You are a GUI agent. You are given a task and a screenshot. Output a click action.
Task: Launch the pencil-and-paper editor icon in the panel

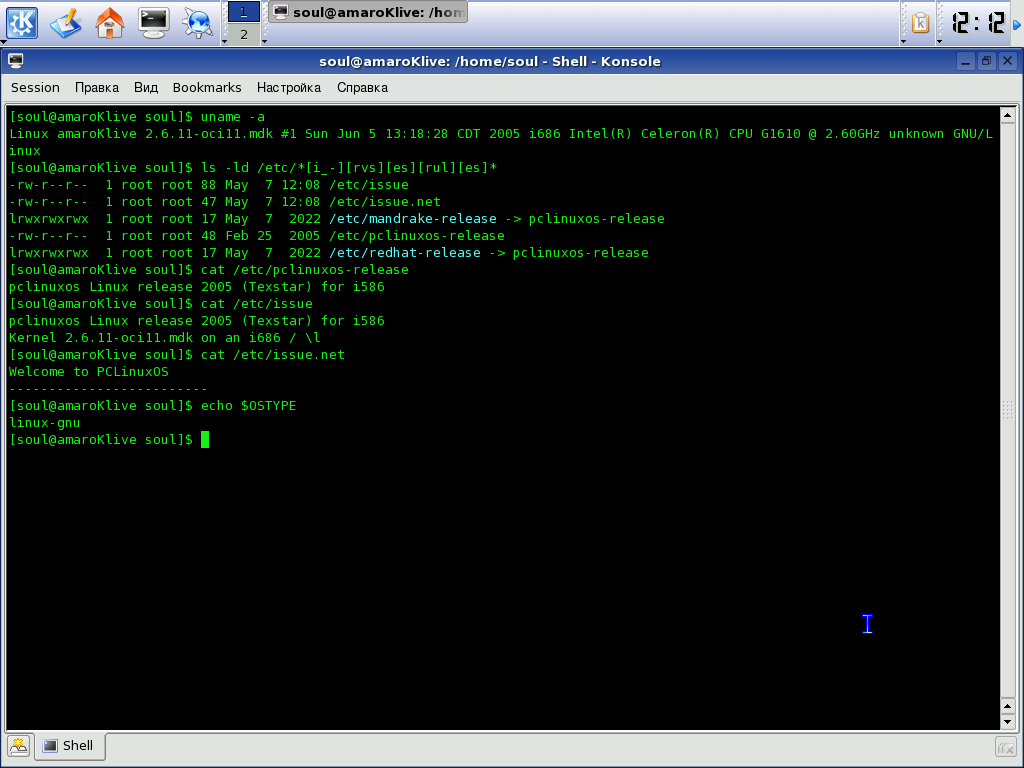(x=66, y=22)
